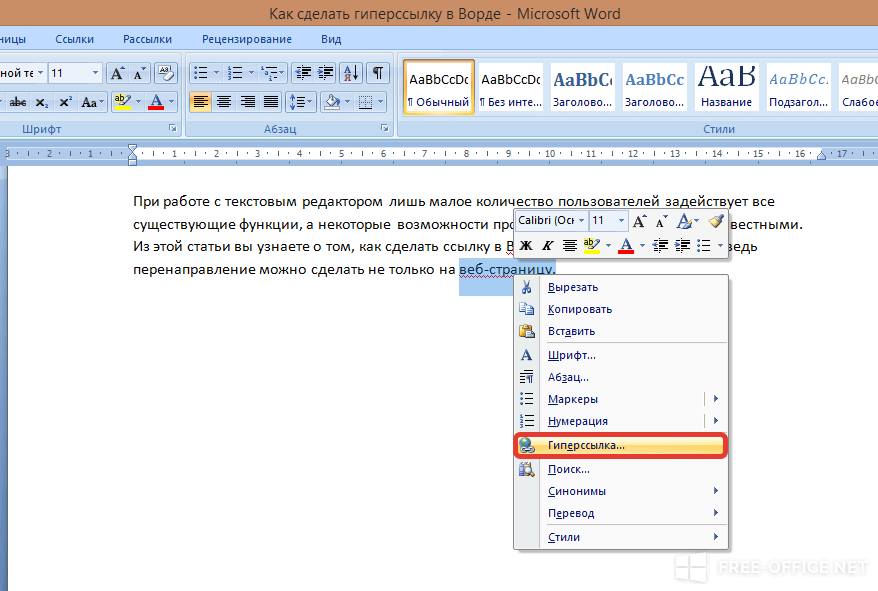Click the ribbon numbering list icon
The image size is (878, 591).
click(x=235, y=73)
